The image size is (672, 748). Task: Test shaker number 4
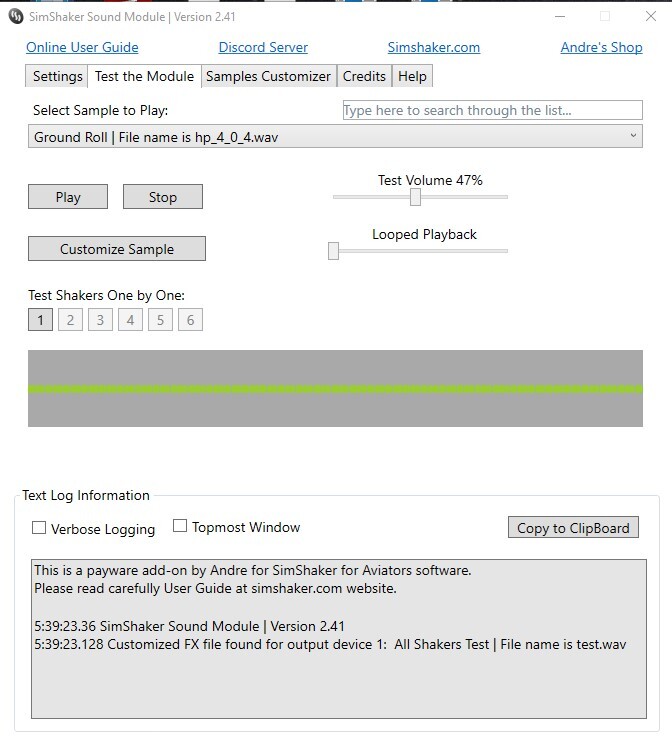(x=130, y=320)
